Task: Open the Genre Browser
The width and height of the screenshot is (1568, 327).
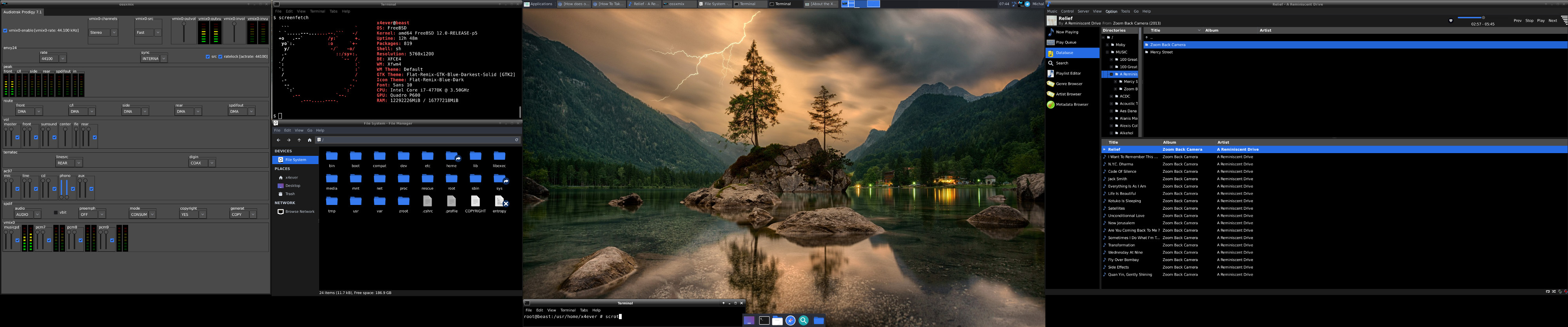Action: point(1072,84)
